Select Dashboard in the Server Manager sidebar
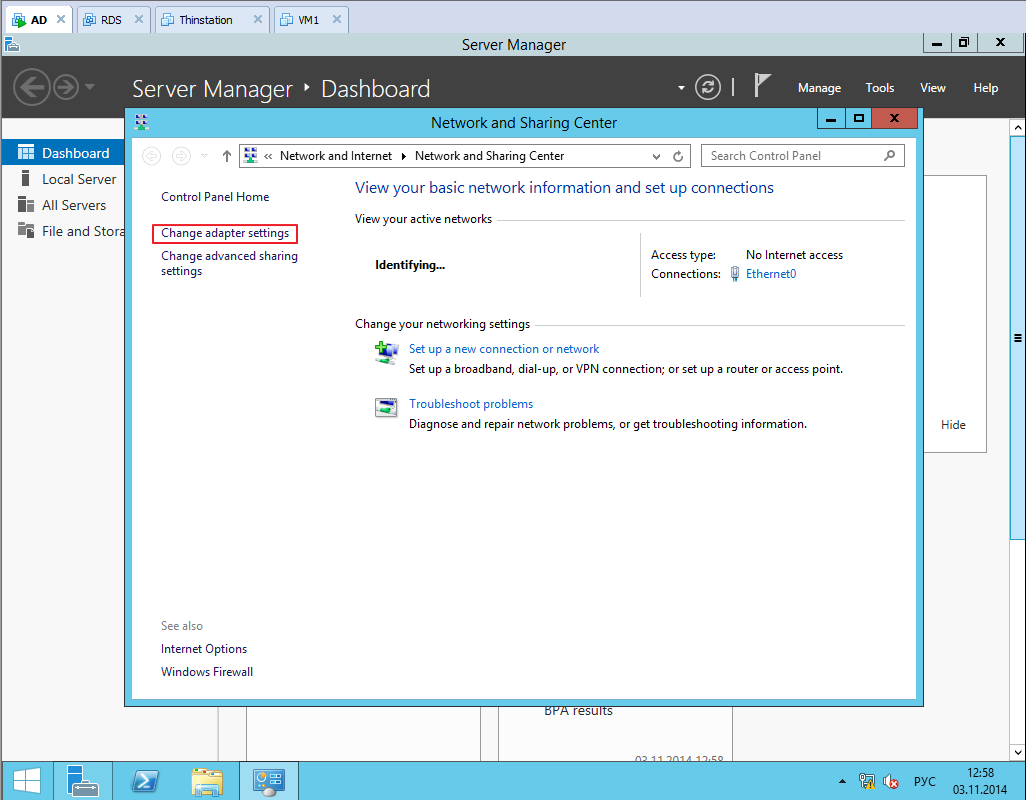The height and width of the screenshot is (800, 1026). [x=63, y=152]
